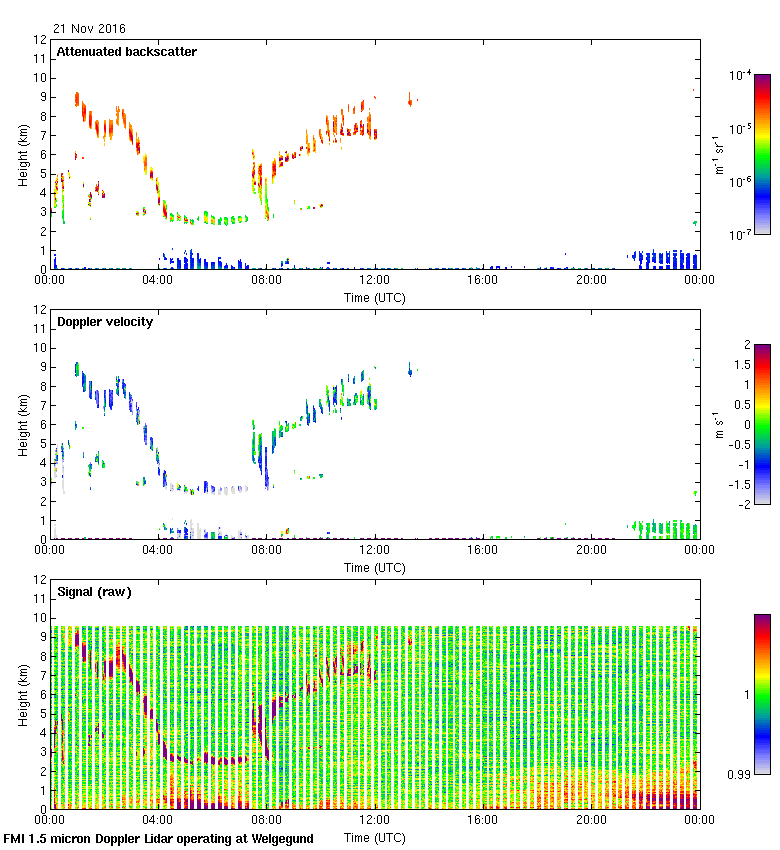Click the -2 label on the velocity color scale

[743, 504]
